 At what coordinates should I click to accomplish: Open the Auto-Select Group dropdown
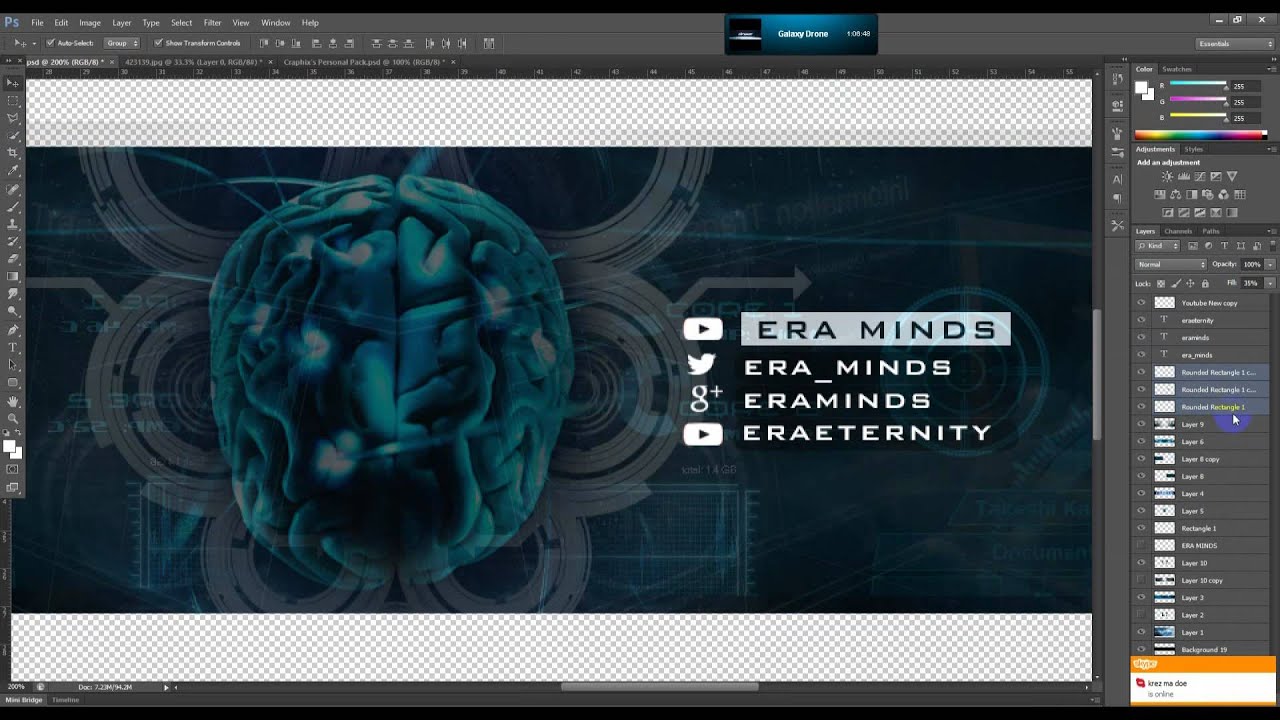tap(122, 43)
